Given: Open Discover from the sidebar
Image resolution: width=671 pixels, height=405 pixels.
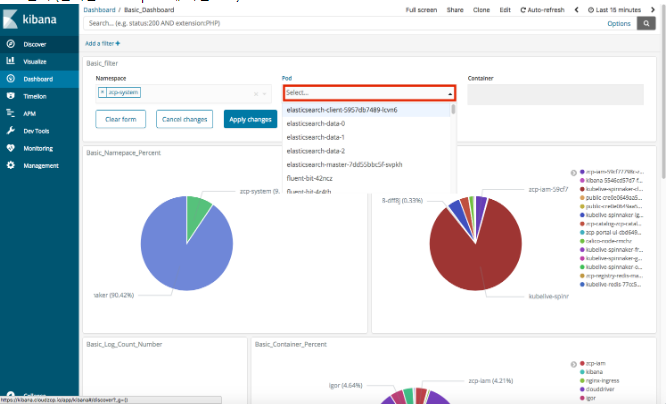Looking at the screenshot, I should pos(34,44).
